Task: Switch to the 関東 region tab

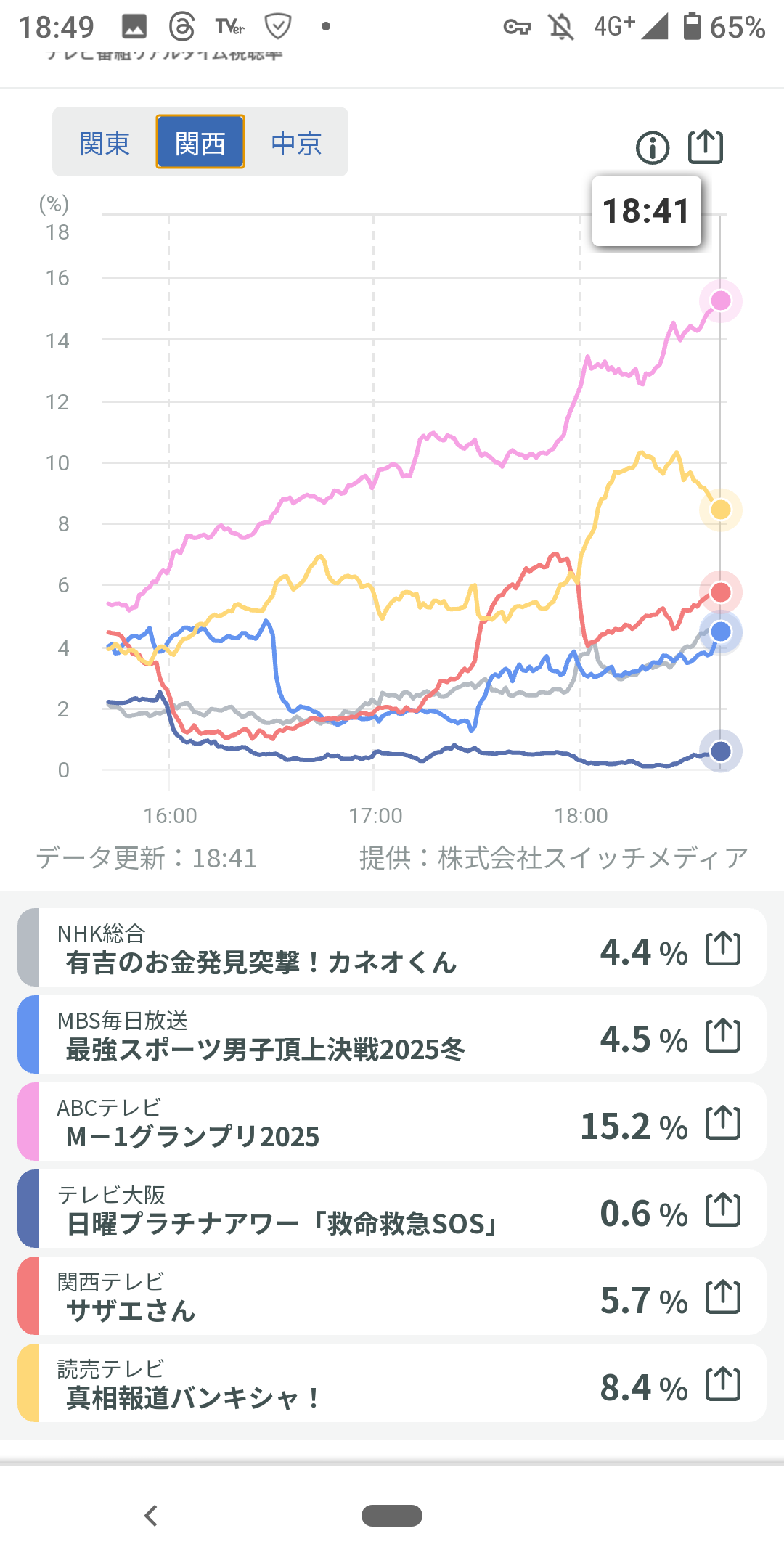Action: tap(105, 143)
